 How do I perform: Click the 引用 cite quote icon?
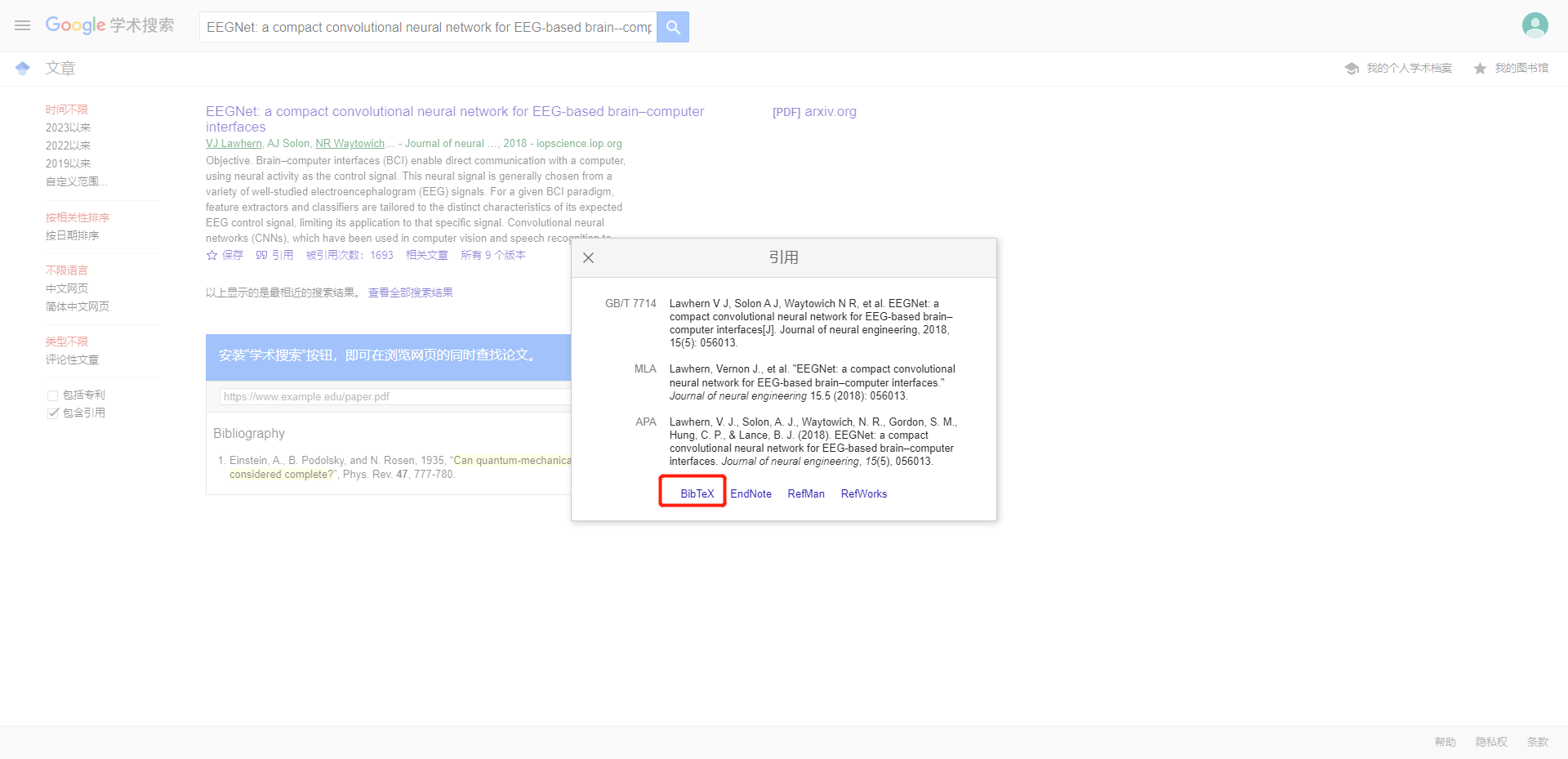pos(274,256)
